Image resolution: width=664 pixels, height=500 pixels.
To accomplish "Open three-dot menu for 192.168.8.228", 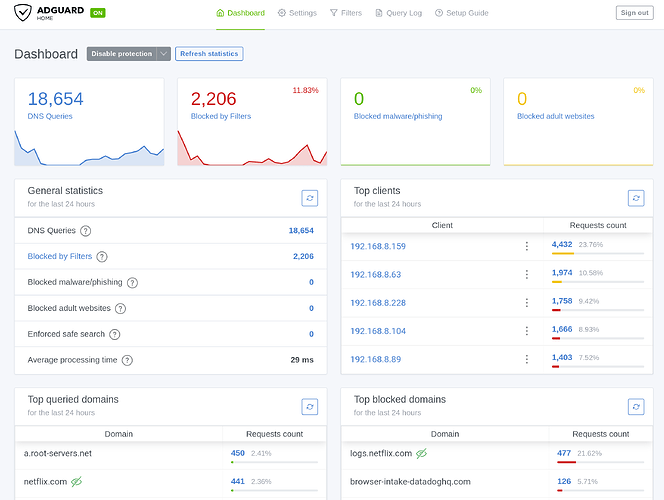I will (x=526, y=303).
